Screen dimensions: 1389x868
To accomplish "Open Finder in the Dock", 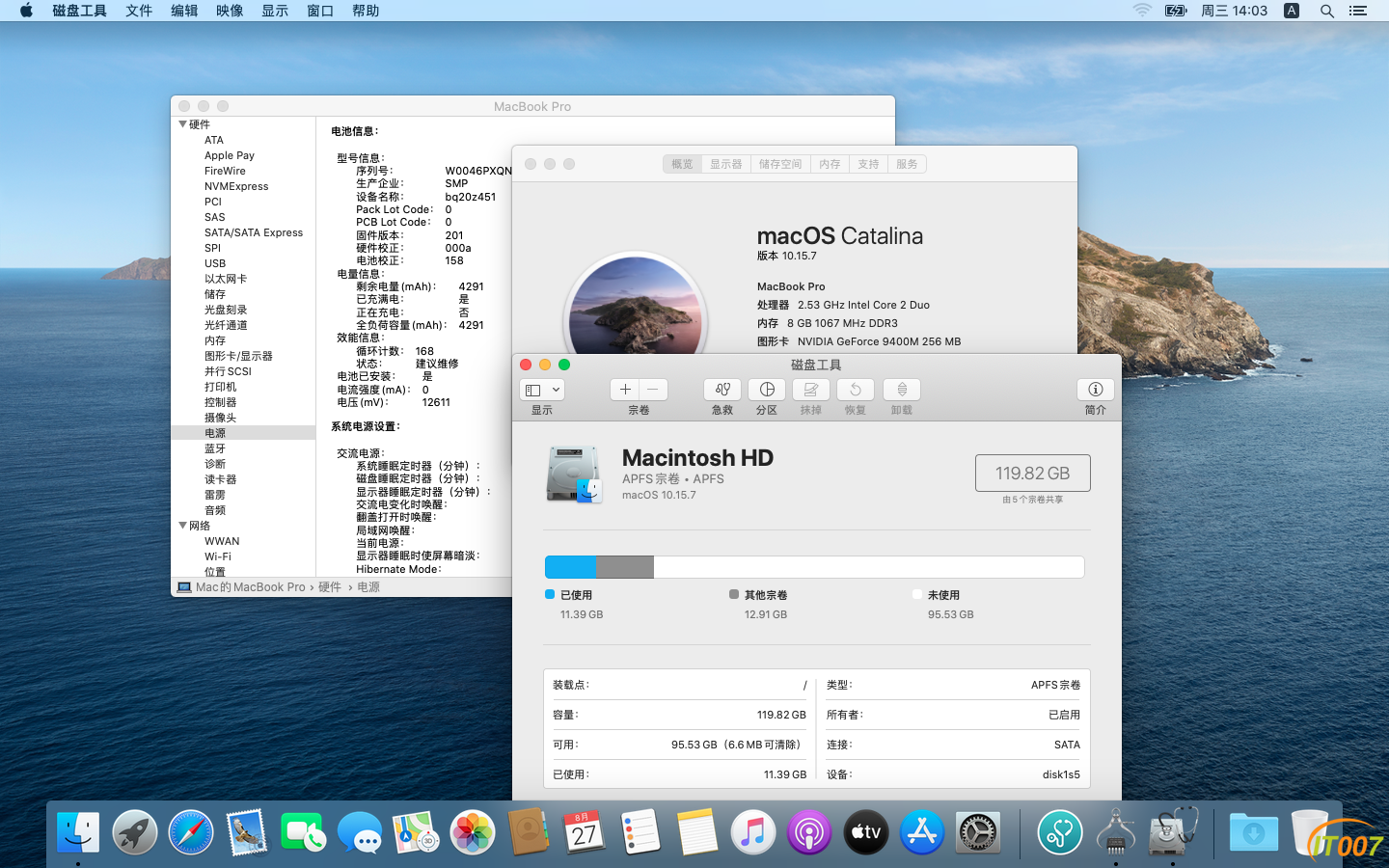I will pyautogui.click(x=78, y=831).
